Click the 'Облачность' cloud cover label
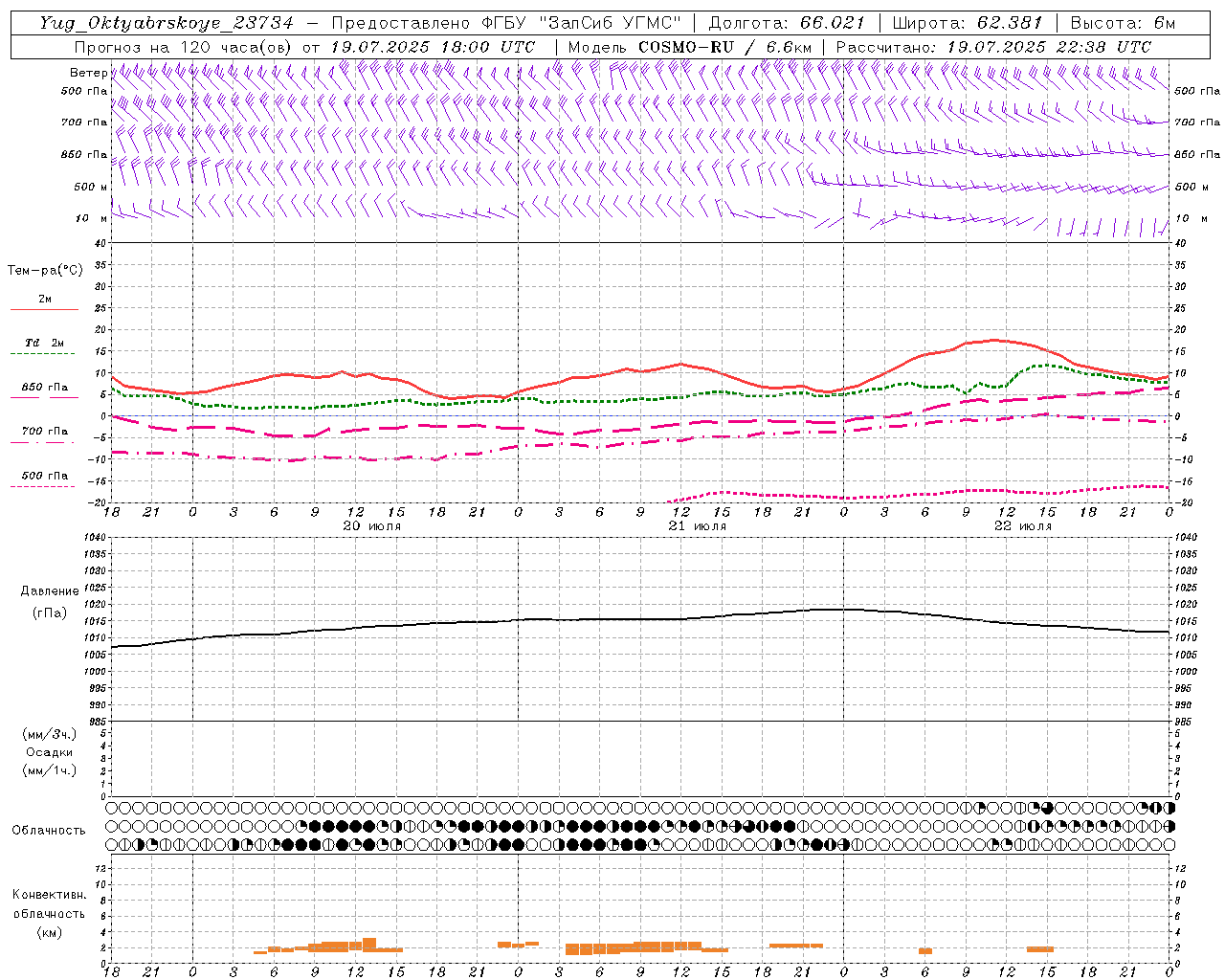The width and height of the screenshot is (1225, 980). pyautogui.click(x=49, y=831)
